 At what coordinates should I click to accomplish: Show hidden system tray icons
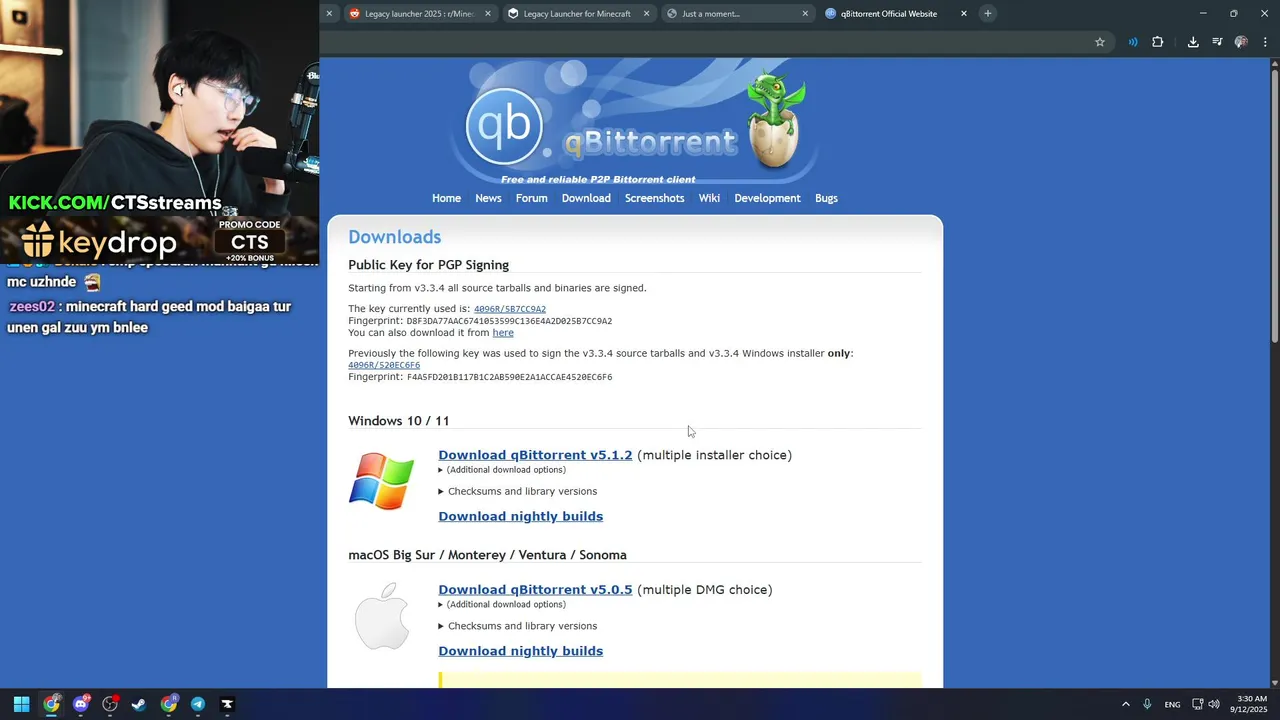[x=1126, y=704]
